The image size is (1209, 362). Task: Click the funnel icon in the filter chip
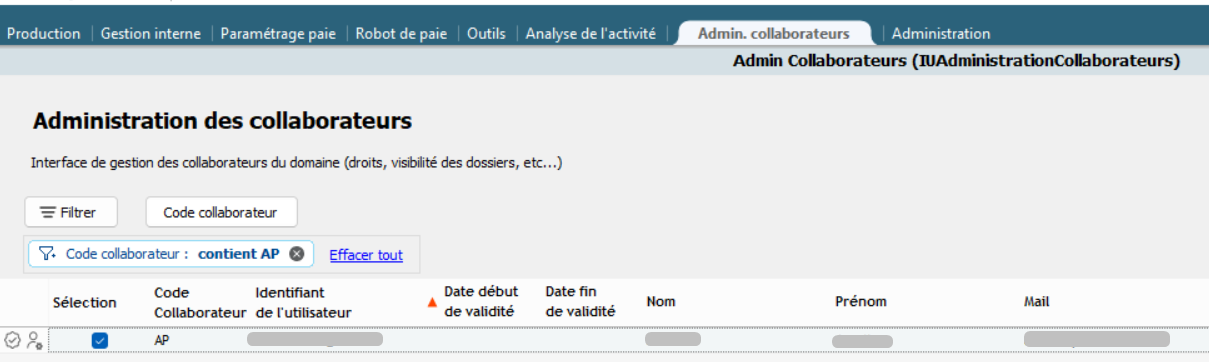point(47,254)
